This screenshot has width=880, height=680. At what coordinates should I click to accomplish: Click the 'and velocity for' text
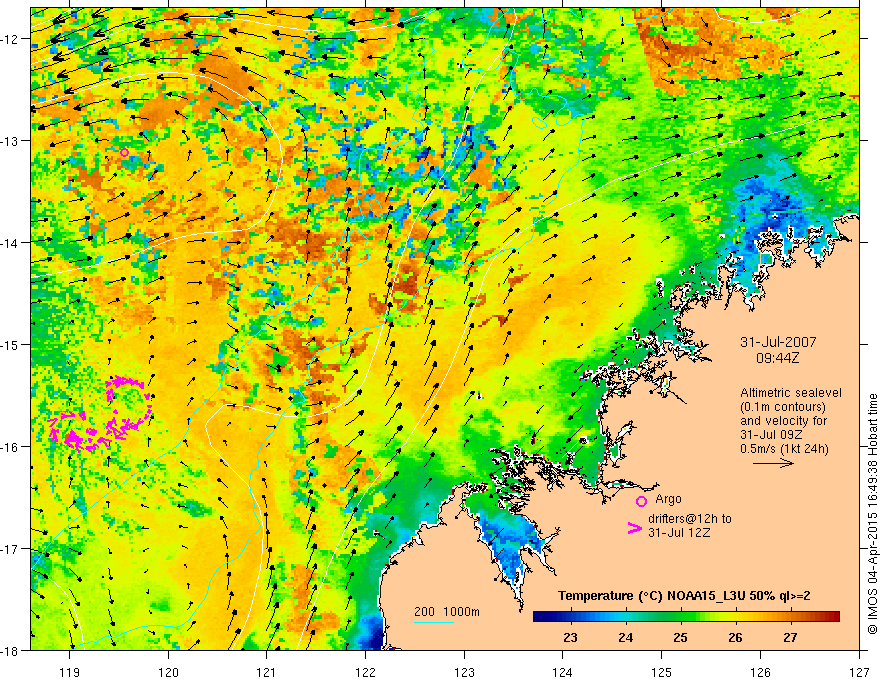[x=783, y=421]
